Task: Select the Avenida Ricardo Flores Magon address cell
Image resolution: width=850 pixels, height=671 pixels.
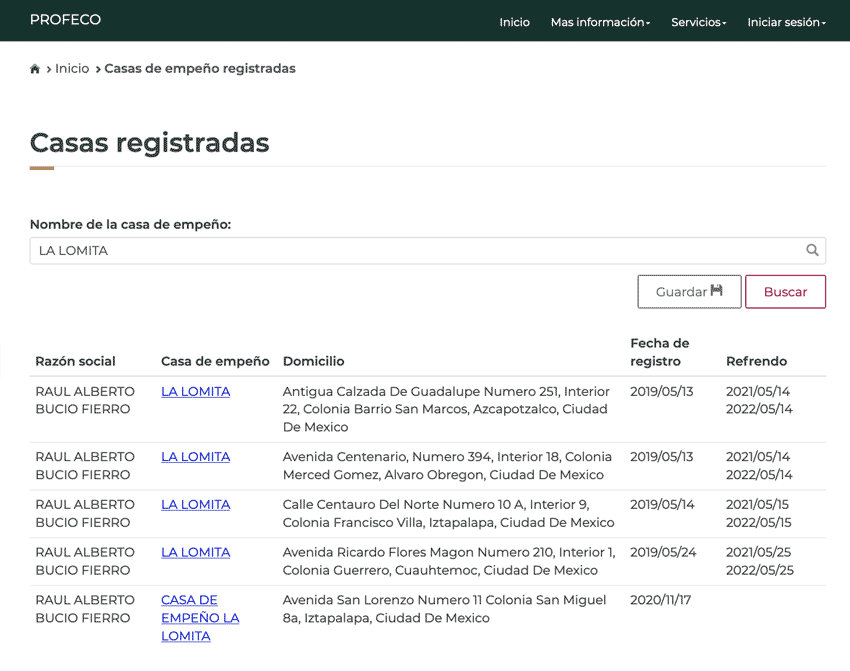Action: click(x=449, y=561)
